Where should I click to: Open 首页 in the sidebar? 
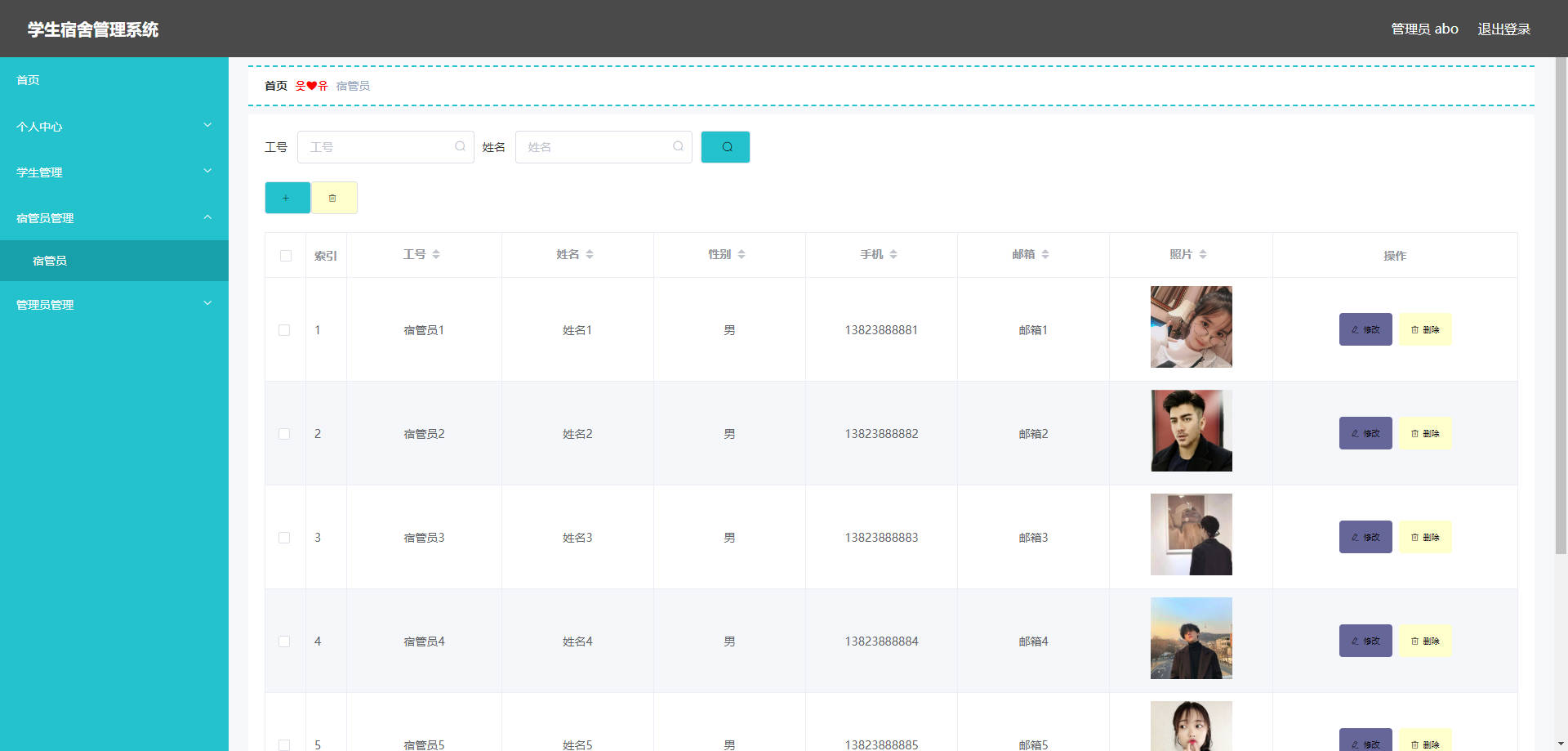[114, 80]
